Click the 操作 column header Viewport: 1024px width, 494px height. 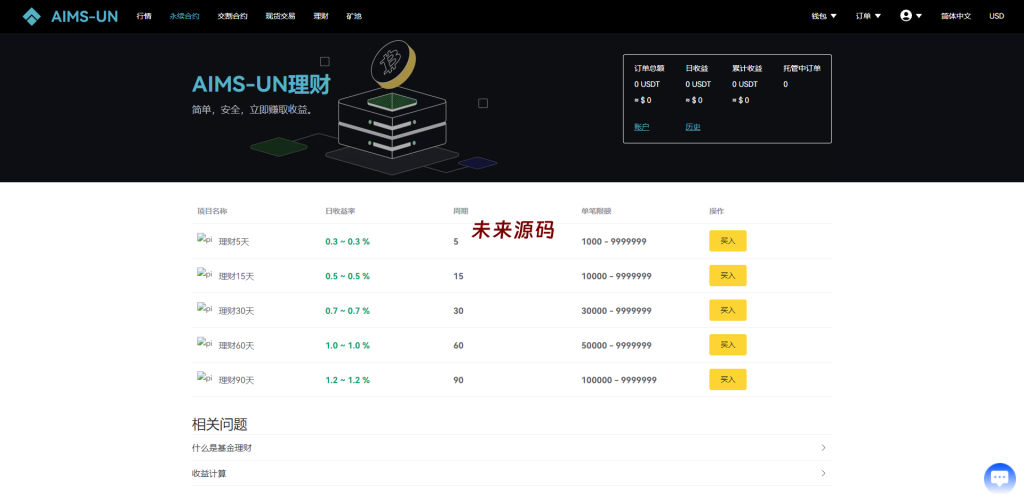click(717, 211)
